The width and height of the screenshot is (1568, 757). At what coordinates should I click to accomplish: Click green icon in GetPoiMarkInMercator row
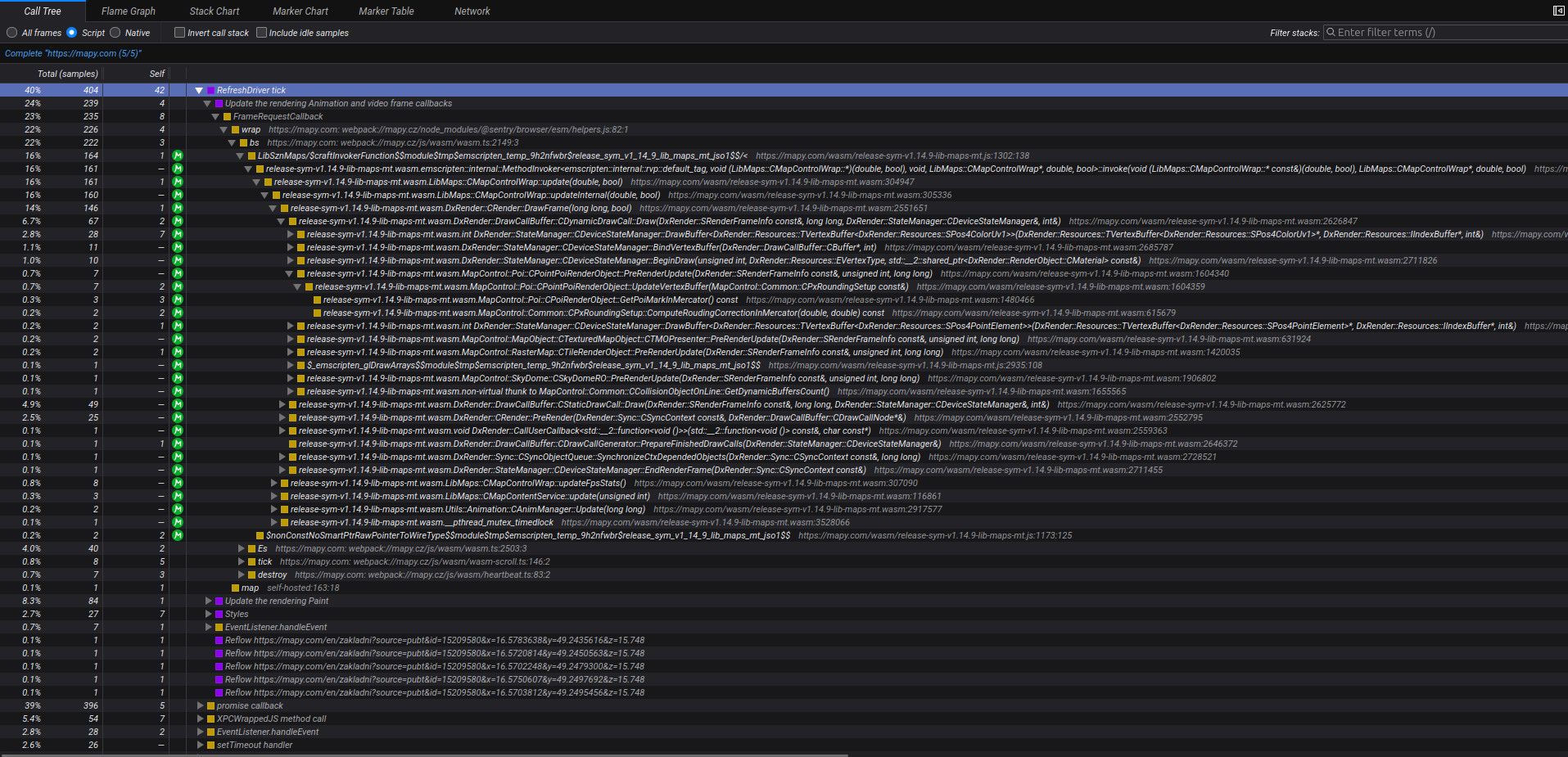point(178,300)
